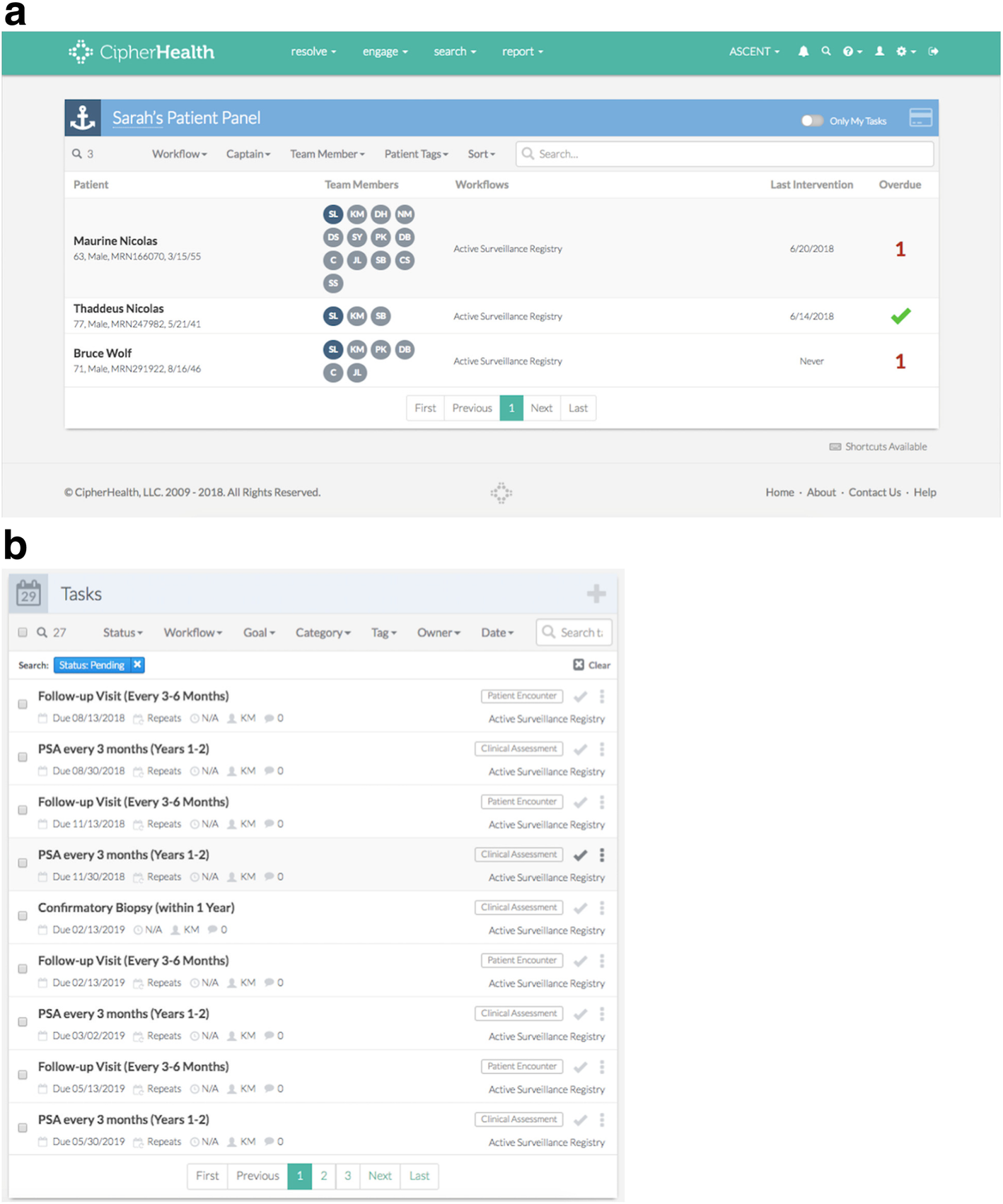Check the Follow-up Visit due 02/13/2019 checkbox
Image resolution: width=1003 pixels, height=1204 pixels.
click(x=23, y=969)
